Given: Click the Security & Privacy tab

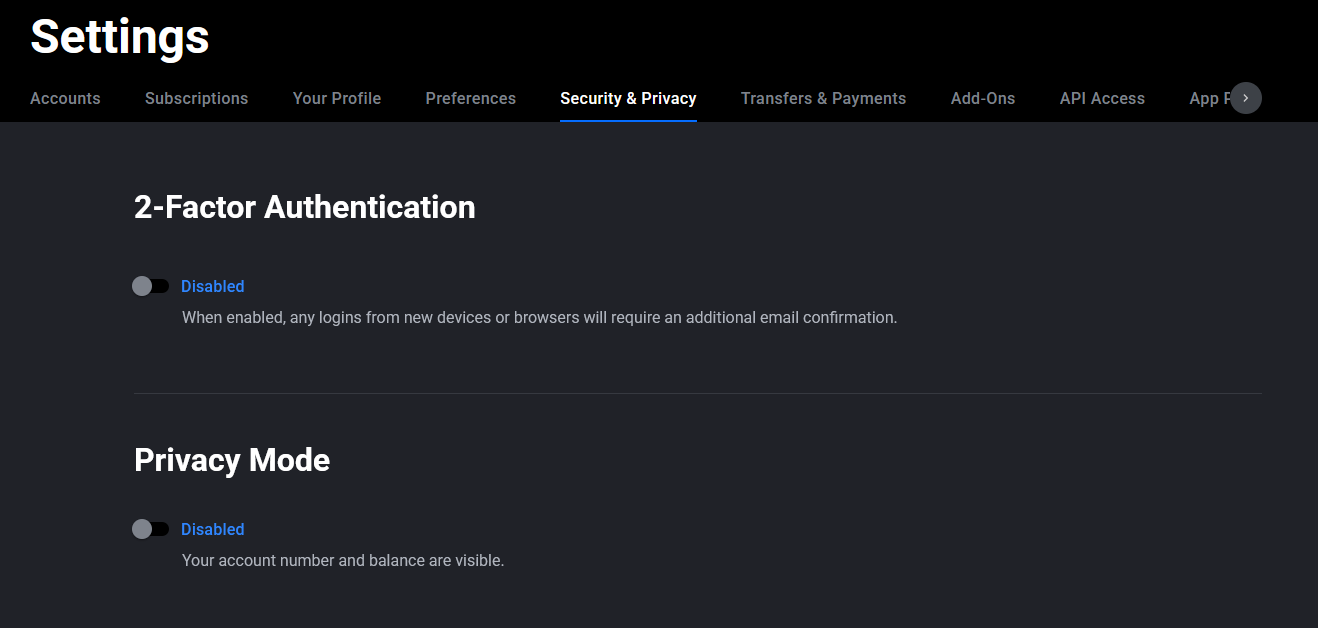Looking at the screenshot, I should pos(628,98).
